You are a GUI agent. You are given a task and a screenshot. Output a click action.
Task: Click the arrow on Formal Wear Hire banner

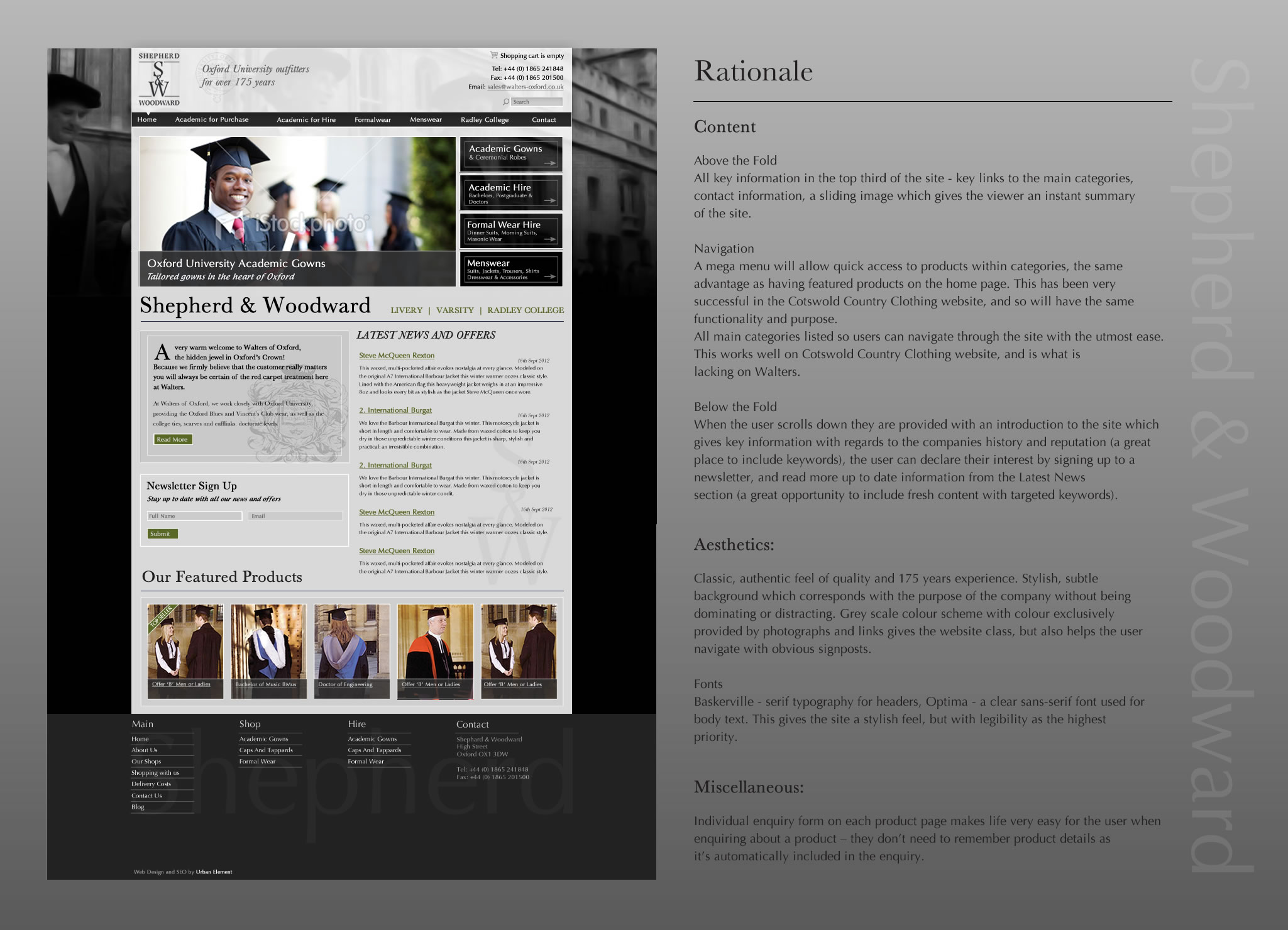point(550,239)
